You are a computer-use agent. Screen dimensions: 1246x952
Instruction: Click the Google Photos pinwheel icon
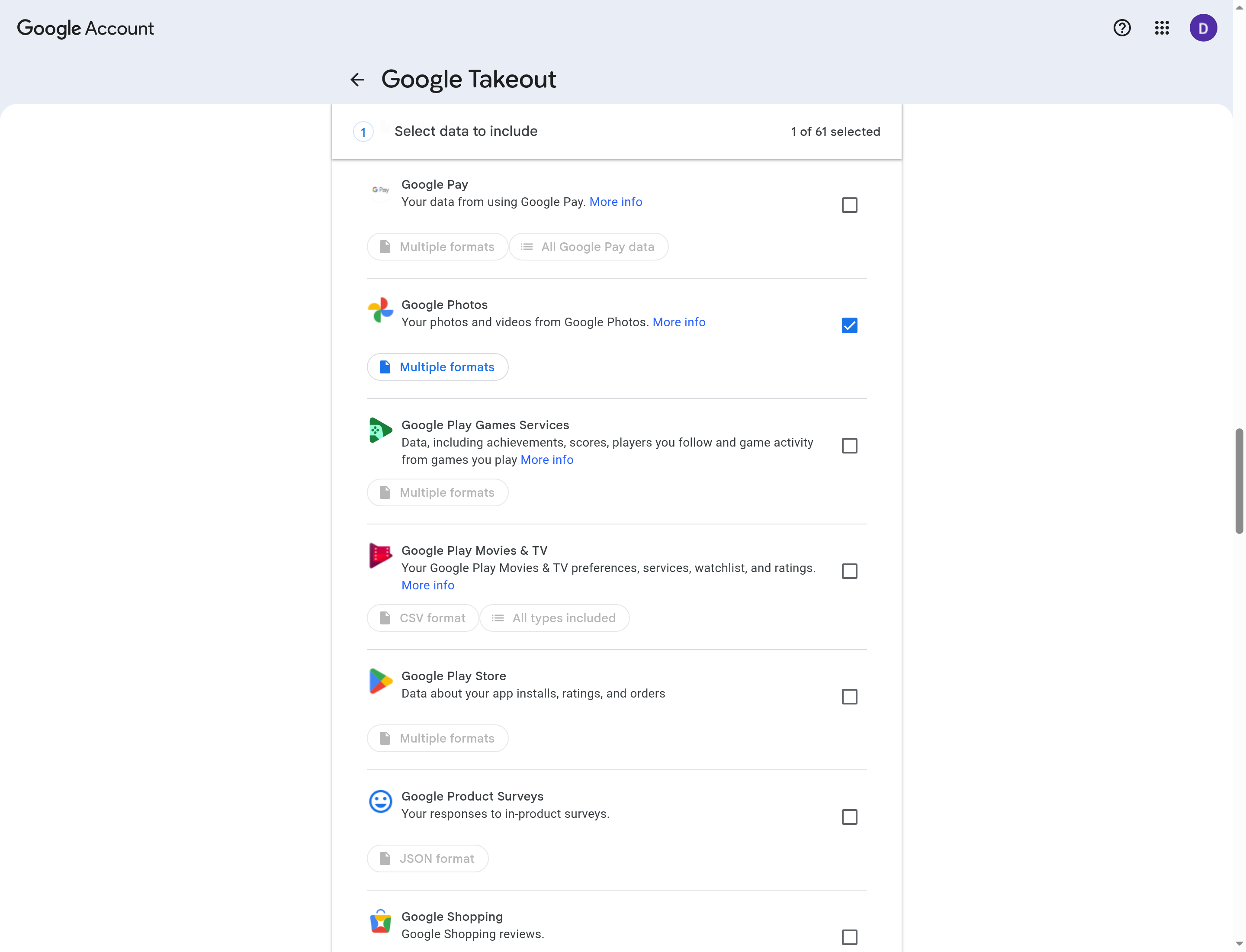pyautogui.click(x=380, y=310)
